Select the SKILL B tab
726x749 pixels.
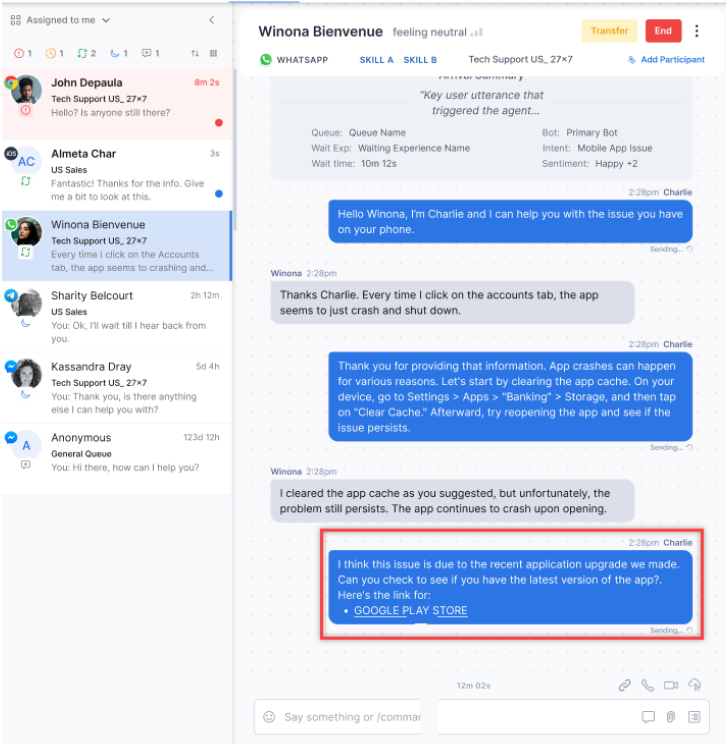420,60
